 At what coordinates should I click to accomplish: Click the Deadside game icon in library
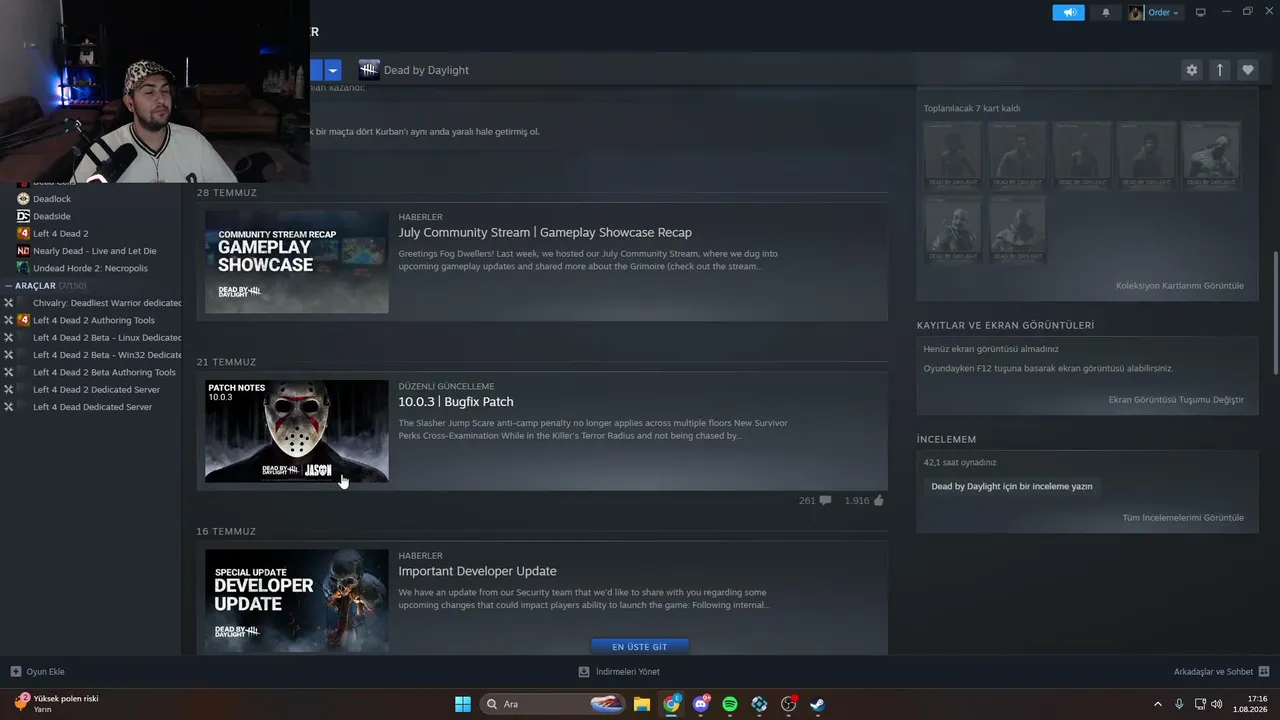click(24, 216)
